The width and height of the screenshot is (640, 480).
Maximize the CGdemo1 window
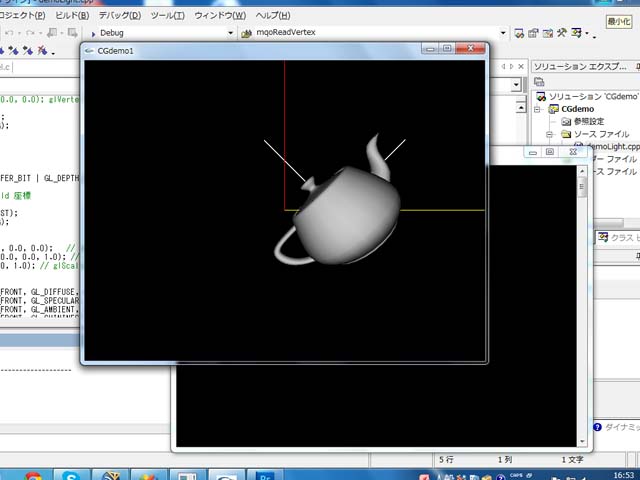point(447,49)
